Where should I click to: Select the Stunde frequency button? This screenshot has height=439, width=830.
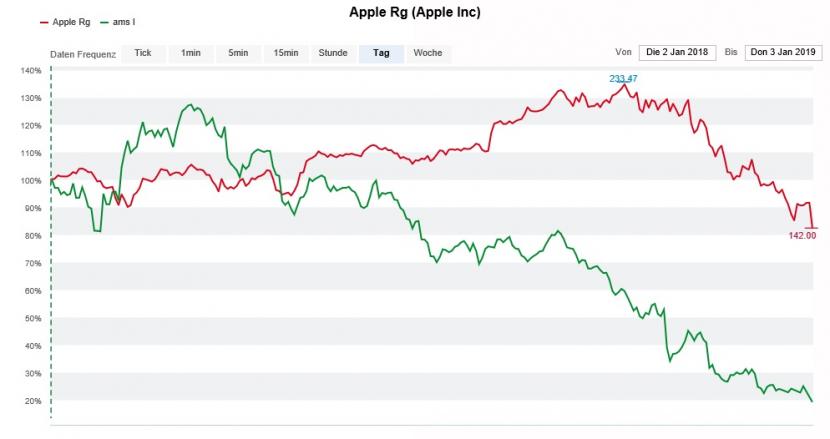click(333, 53)
